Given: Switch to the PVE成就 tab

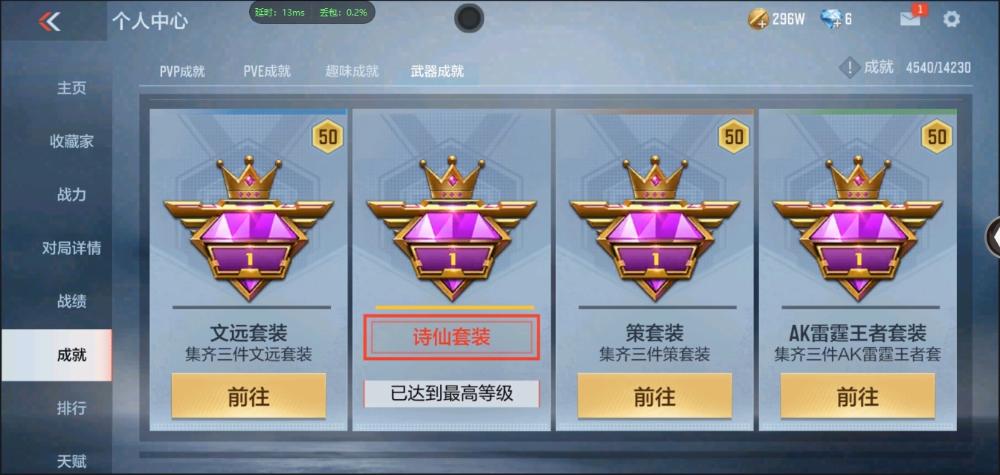Looking at the screenshot, I should coord(267,71).
